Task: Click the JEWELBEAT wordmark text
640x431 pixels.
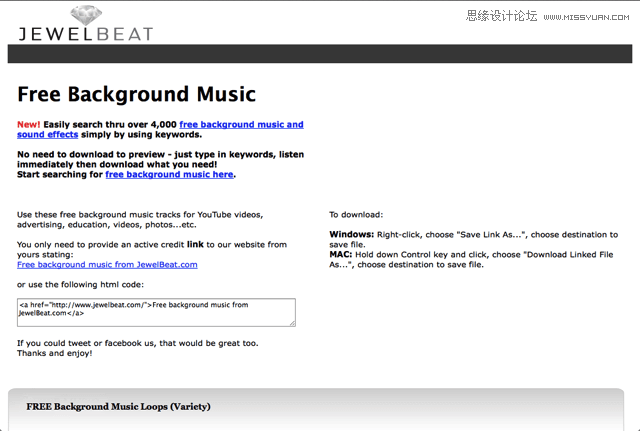Action: (86, 34)
